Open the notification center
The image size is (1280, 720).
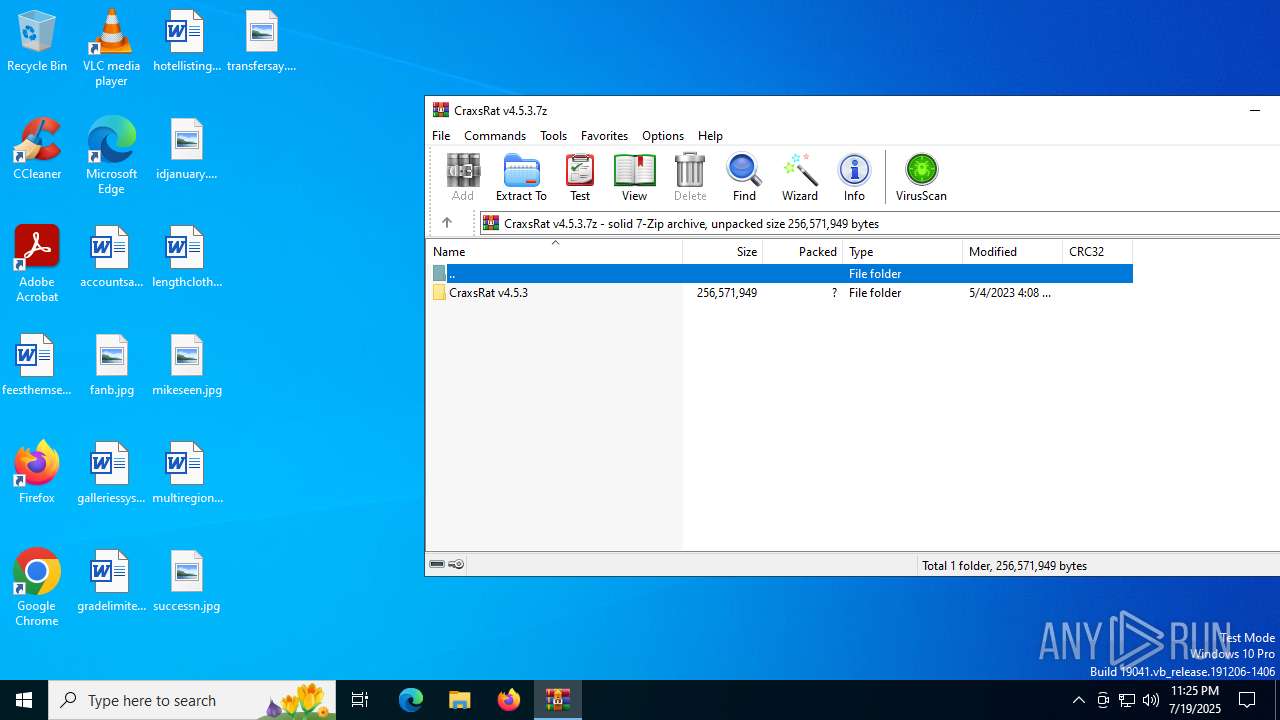tap(1247, 700)
